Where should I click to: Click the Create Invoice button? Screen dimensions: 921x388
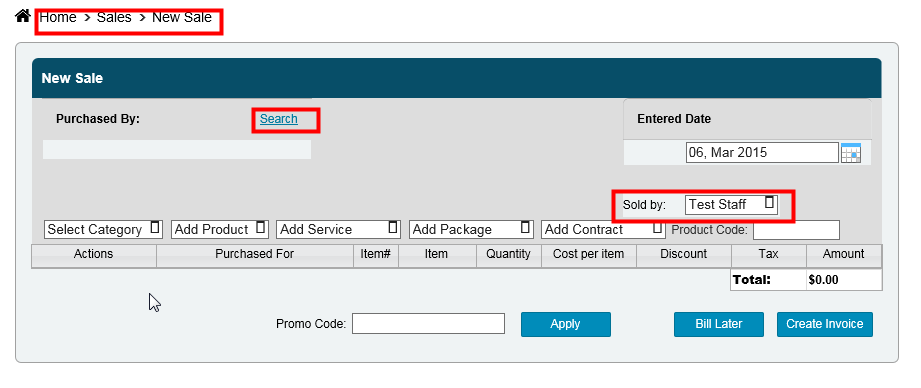tap(825, 324)
